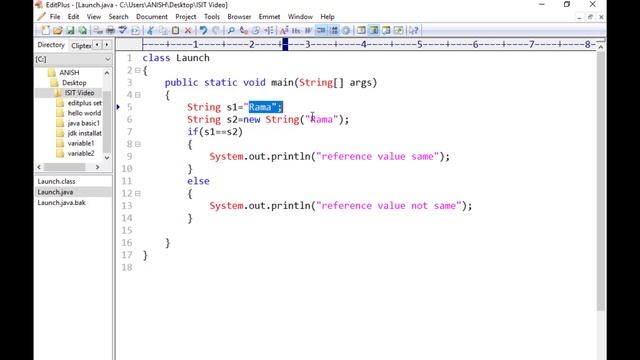Screen dimensions: 640x360
Task: Toggle the Output window toolbar button
Action: pyautogui.click(x=387, y=30)
